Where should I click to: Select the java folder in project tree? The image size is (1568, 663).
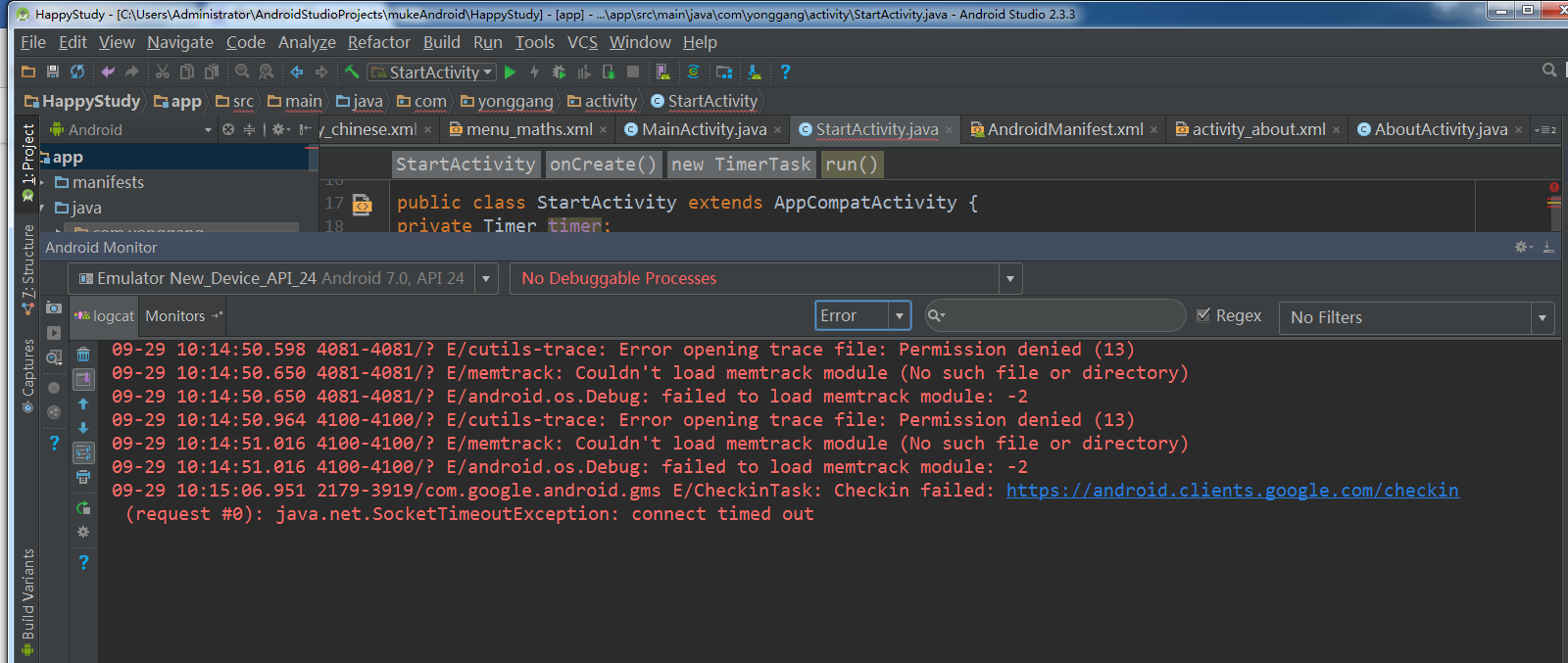coord(86,208)
